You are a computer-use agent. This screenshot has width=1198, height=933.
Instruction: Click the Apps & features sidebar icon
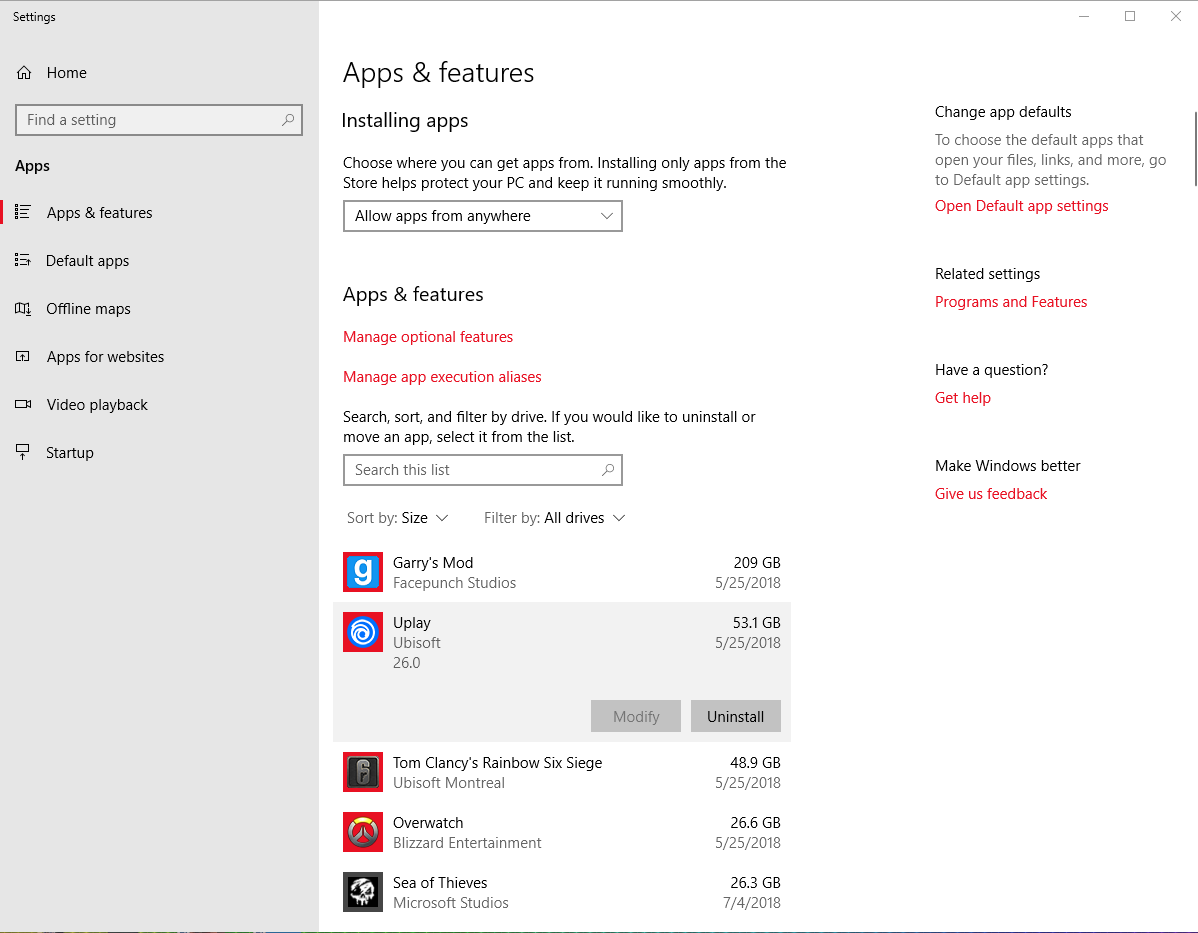(x=23, y=212)
